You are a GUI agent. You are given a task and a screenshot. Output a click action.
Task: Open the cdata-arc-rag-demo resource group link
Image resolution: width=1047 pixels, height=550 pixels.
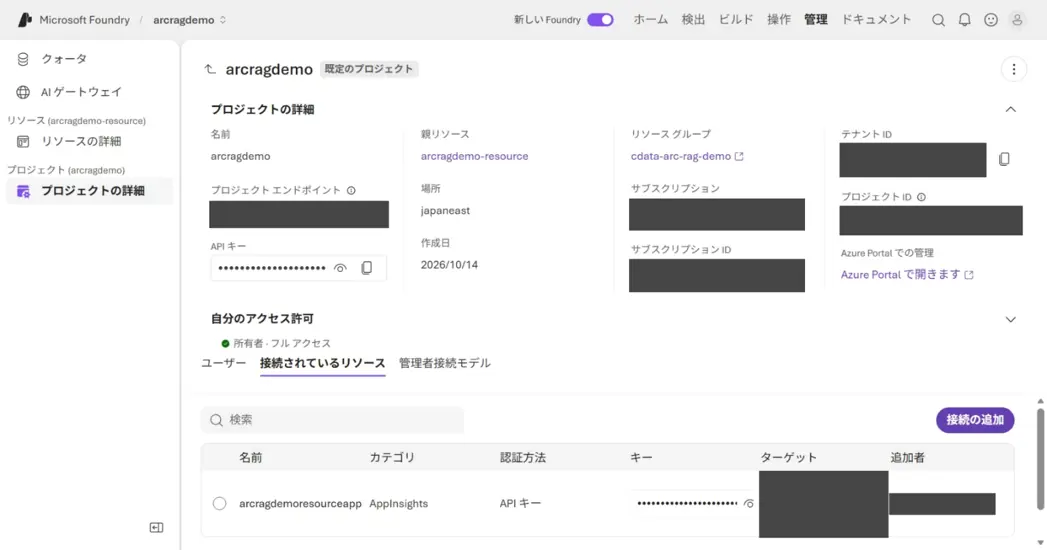[680, 156]
